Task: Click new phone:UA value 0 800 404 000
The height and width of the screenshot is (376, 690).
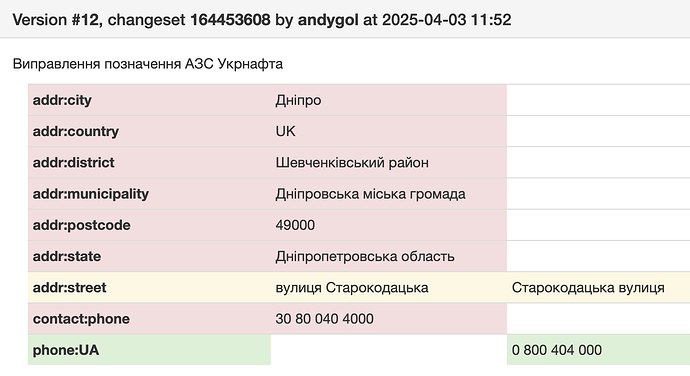Action: click(x=557, y=350)
